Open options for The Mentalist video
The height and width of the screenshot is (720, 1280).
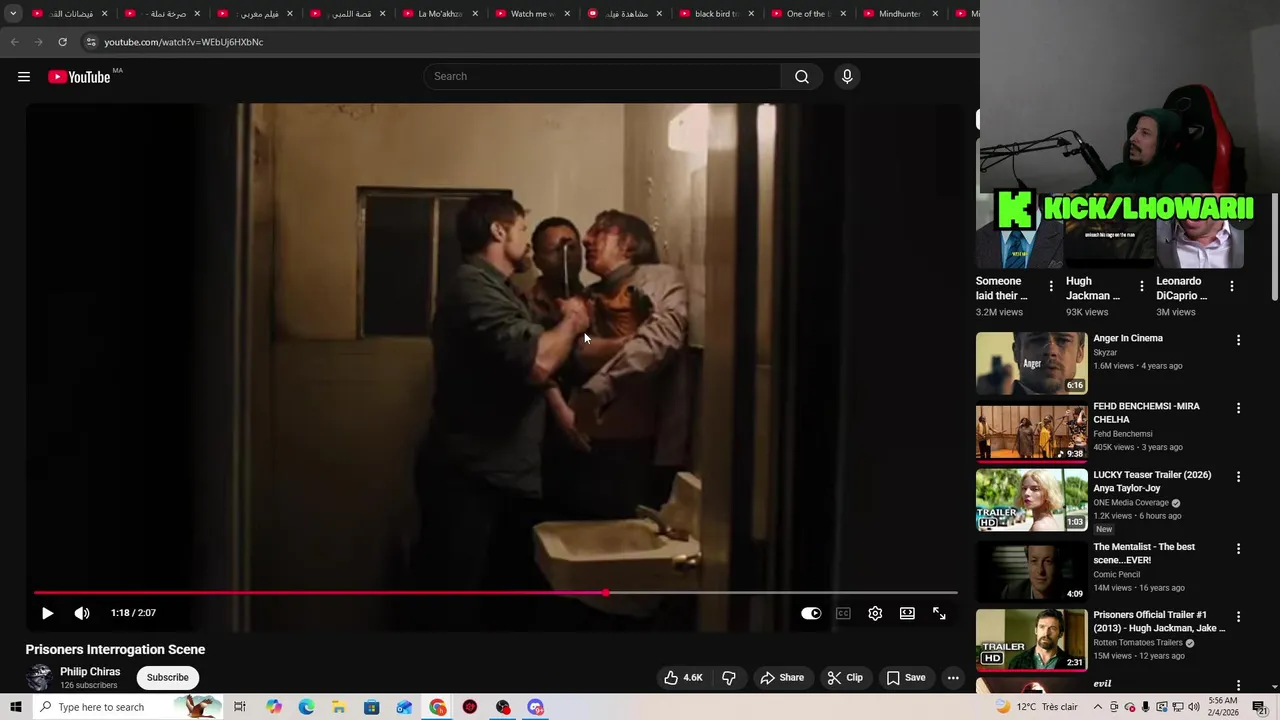click(1238, 549)
